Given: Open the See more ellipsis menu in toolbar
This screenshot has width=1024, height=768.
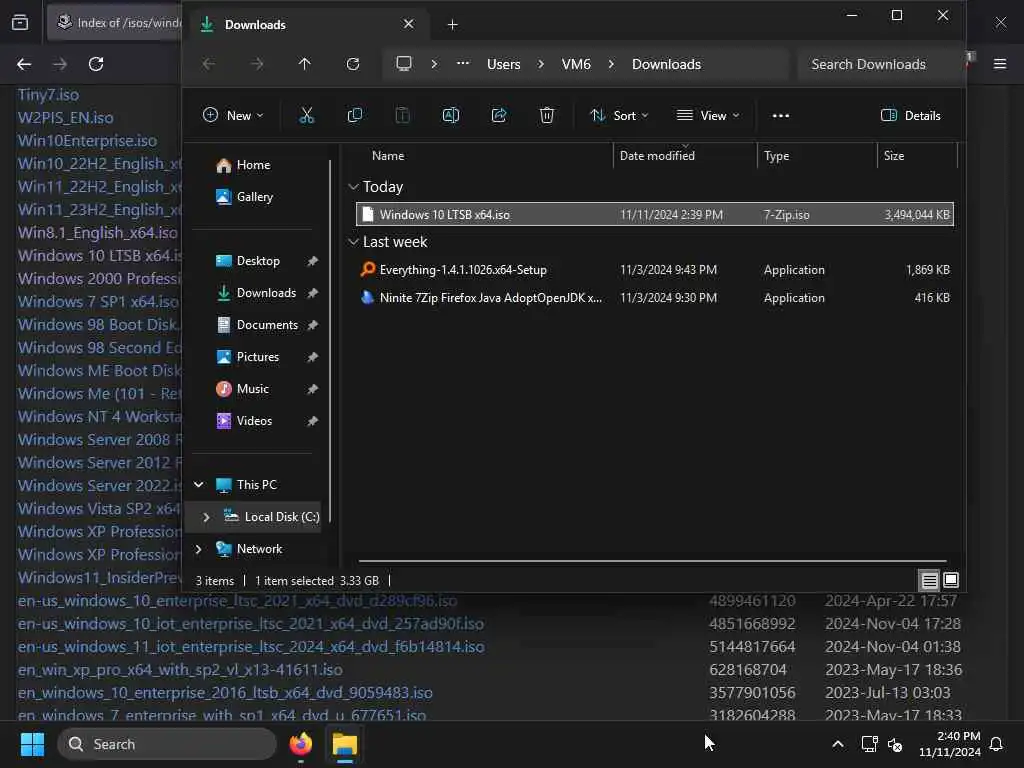Looking at the screenshot, I should pos(780,116).
